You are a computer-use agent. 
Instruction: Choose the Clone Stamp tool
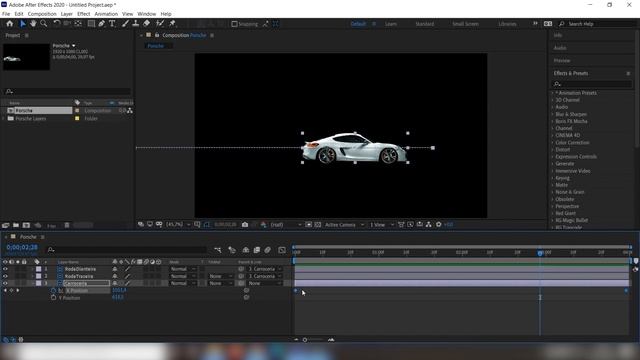point(136,24)
